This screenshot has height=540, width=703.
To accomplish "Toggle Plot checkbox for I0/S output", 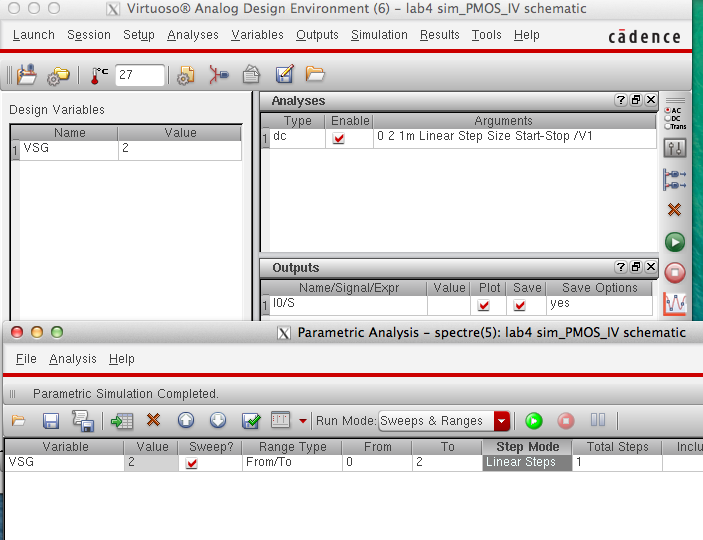I will coord(483,305).
